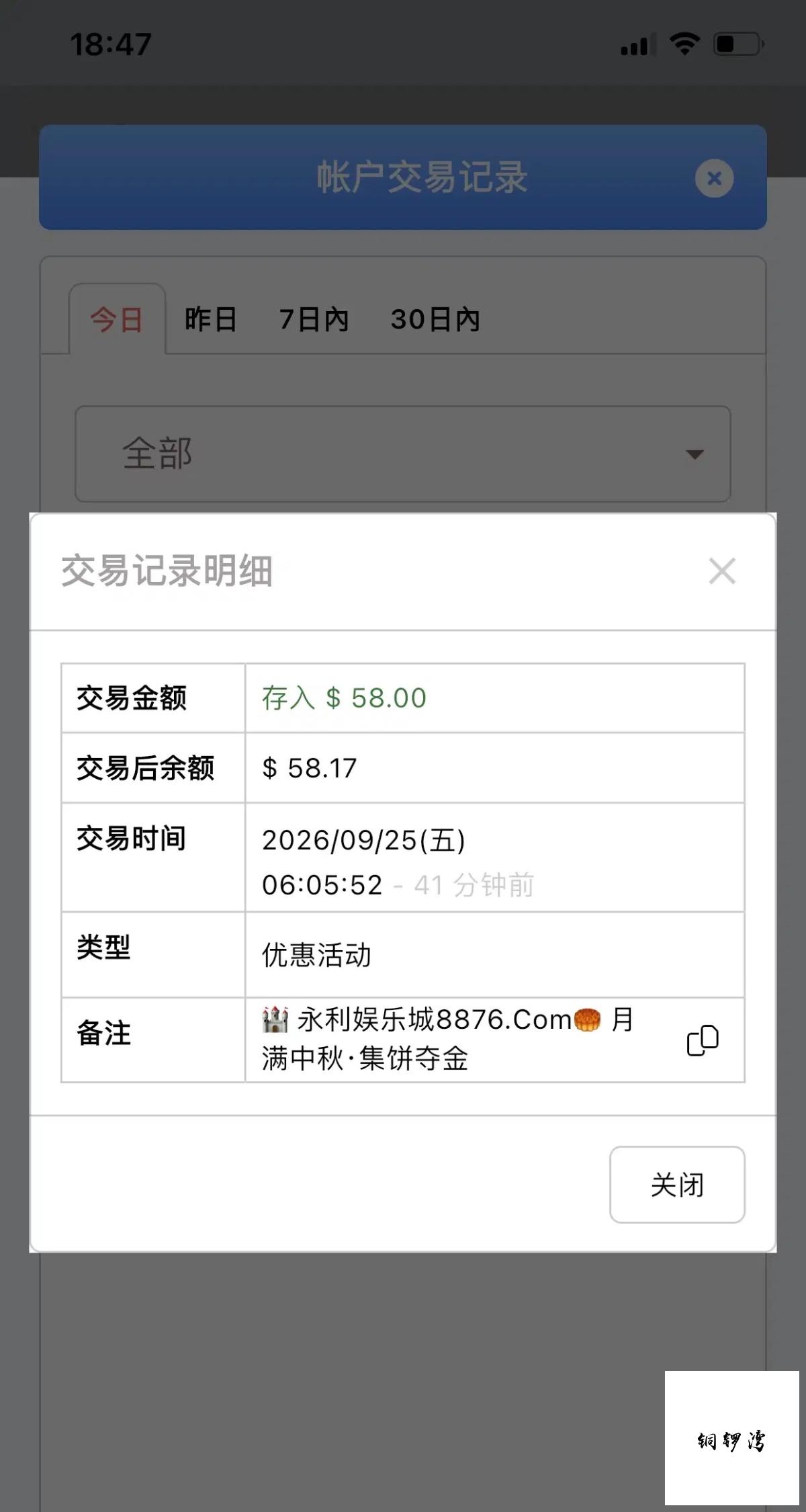This screenshot has width=806, height=1512.
Task: Dismiss the transaction detail dialog with X
Action: click(x=722, y=571)
